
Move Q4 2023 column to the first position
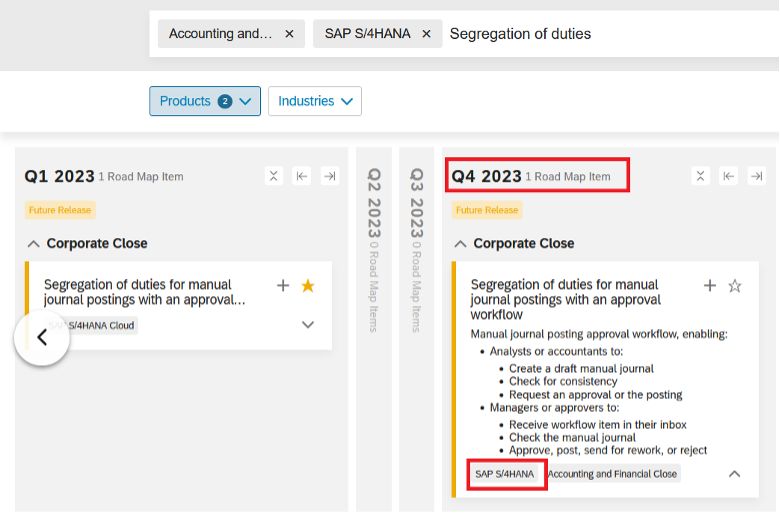click(728, 176)
